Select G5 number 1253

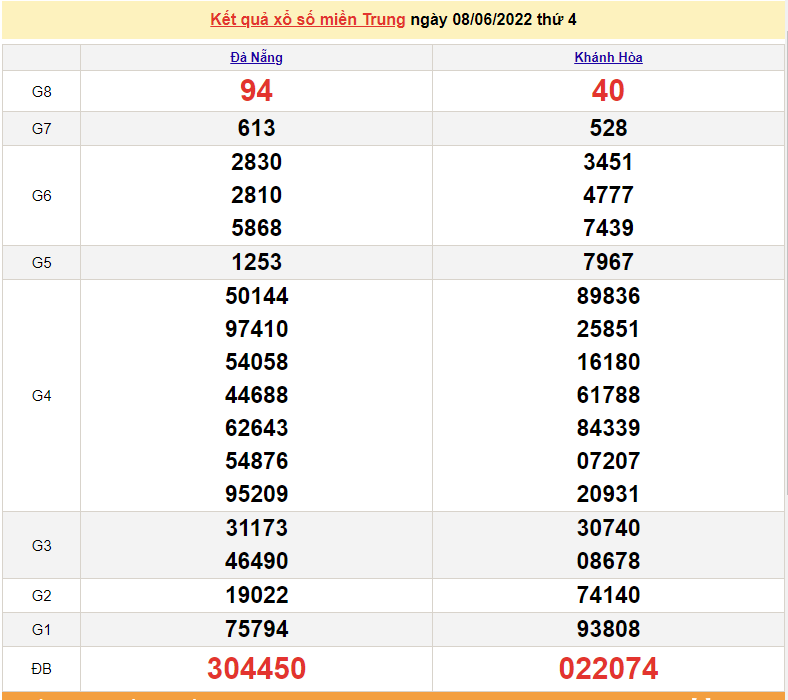click(x=256, y=262)
